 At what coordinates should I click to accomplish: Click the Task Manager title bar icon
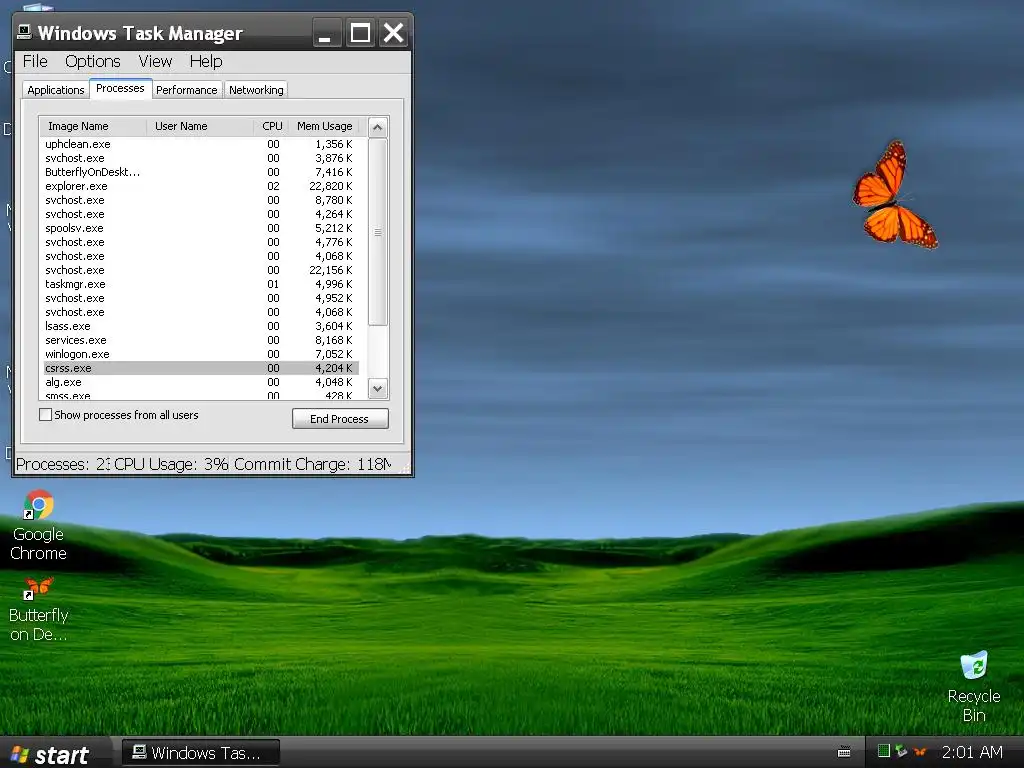pos(25,32)
